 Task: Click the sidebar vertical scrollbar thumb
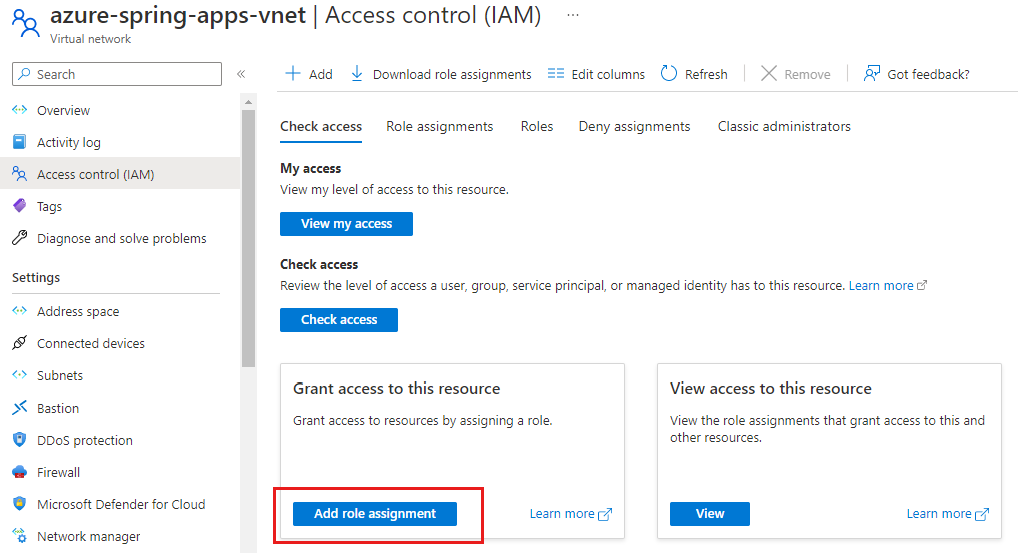click(x=248, y=238)
